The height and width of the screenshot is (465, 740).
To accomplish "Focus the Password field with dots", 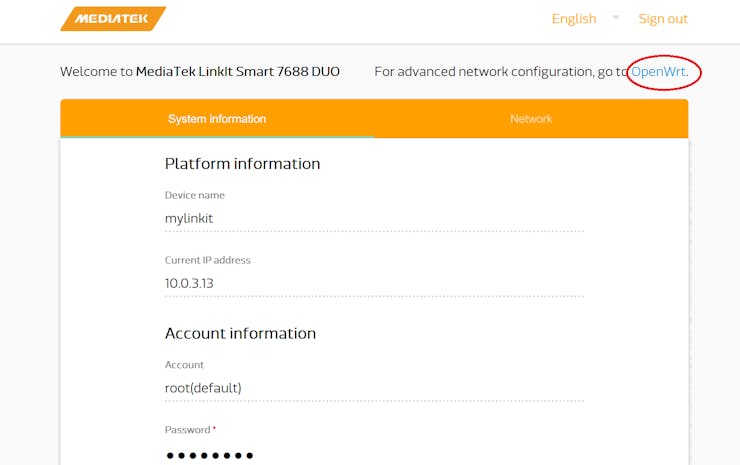I will 374,455.
